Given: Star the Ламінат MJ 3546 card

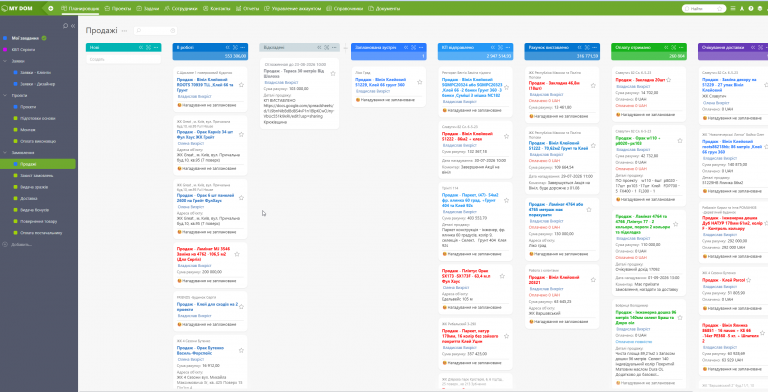Looking at the screenshot, I should click(237, 254).
